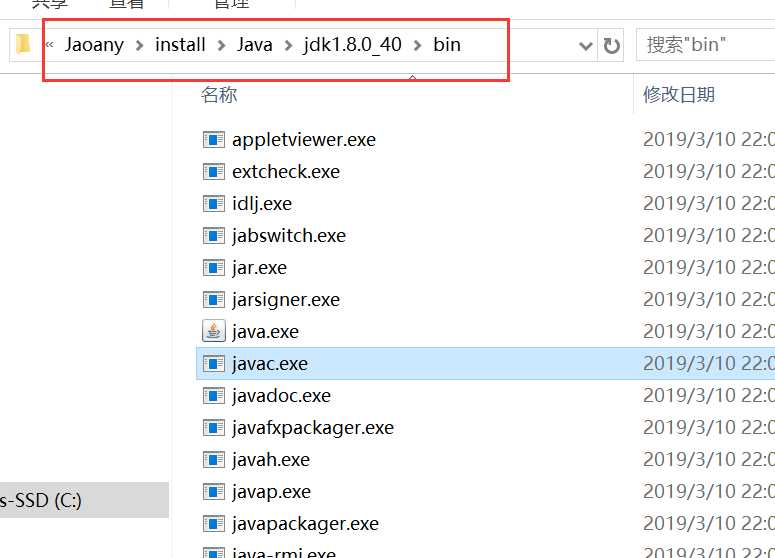775x558 pixels.
Task: Click the search "bin" input field
Action: 705,45
